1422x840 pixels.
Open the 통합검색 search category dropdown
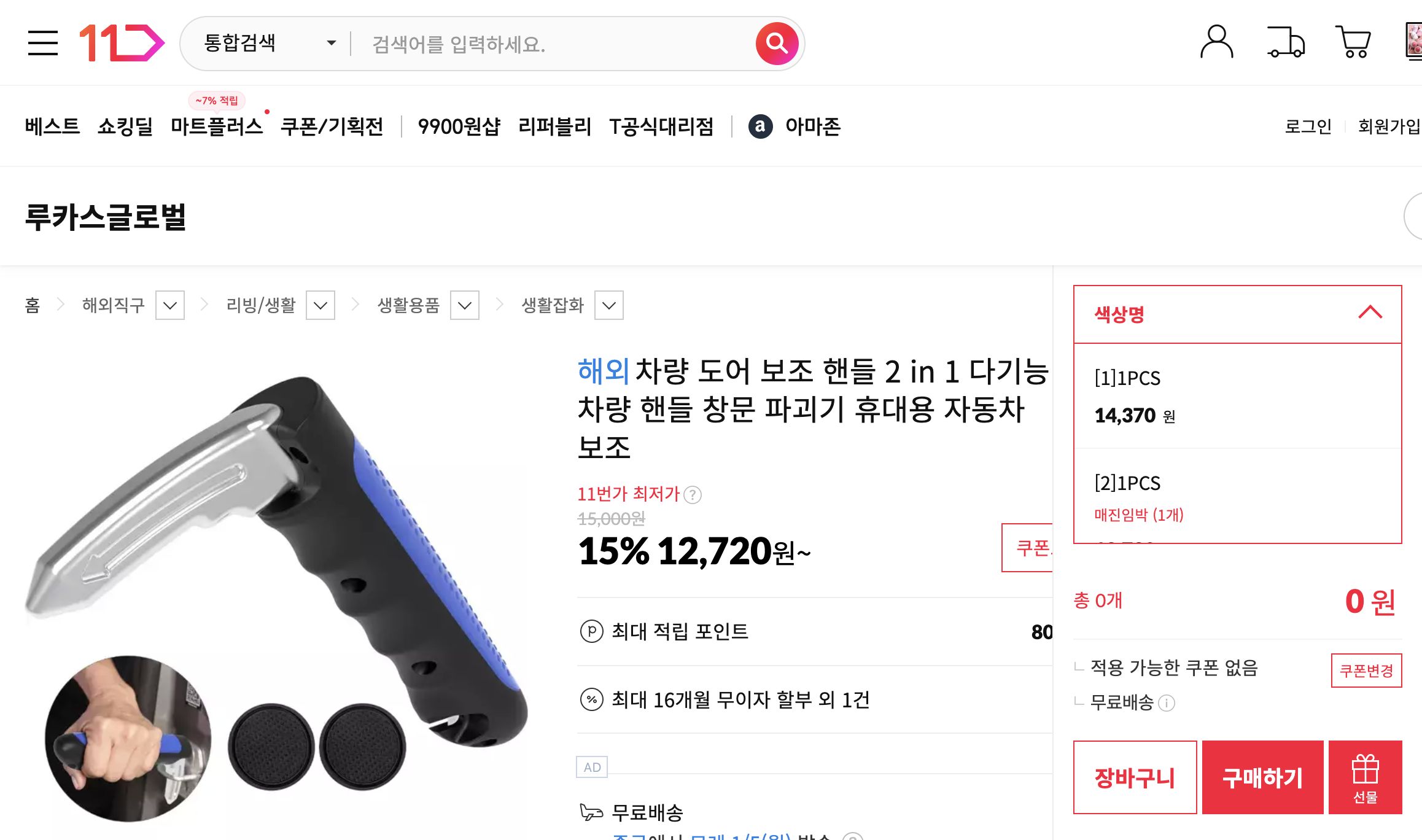coord(267,43)
